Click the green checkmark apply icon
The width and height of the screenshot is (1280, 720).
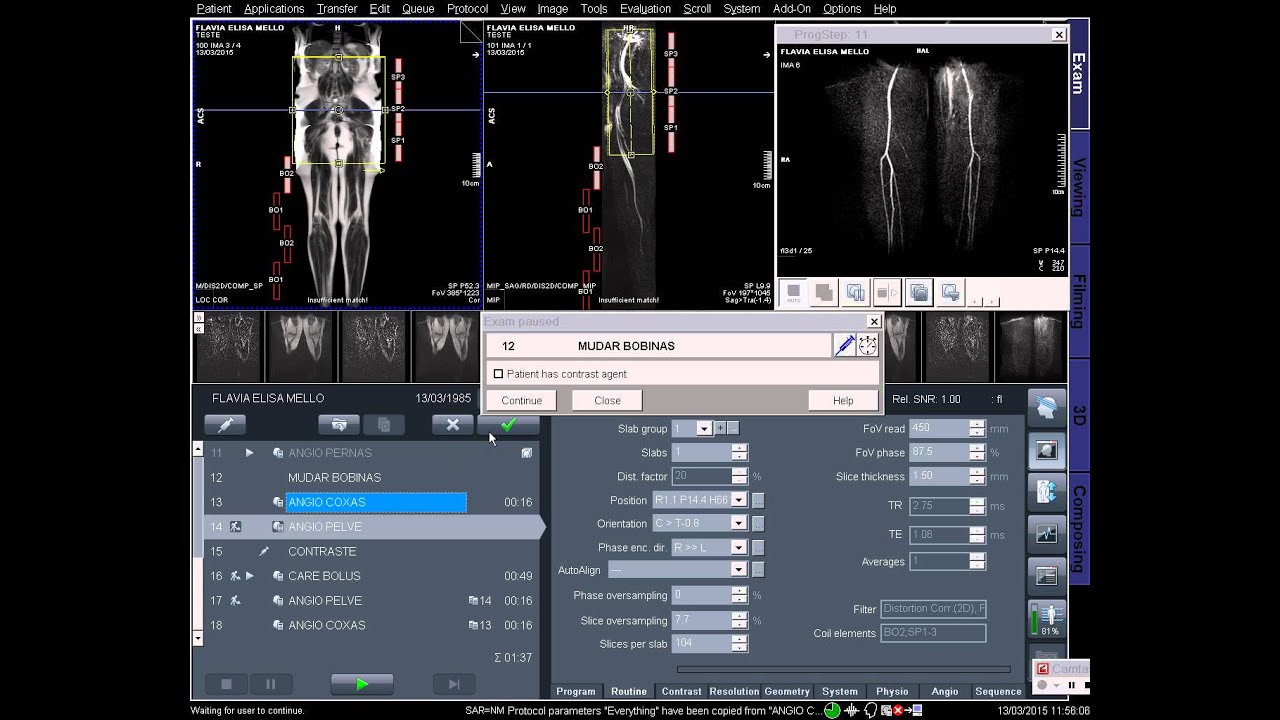(x=508, y=425)
